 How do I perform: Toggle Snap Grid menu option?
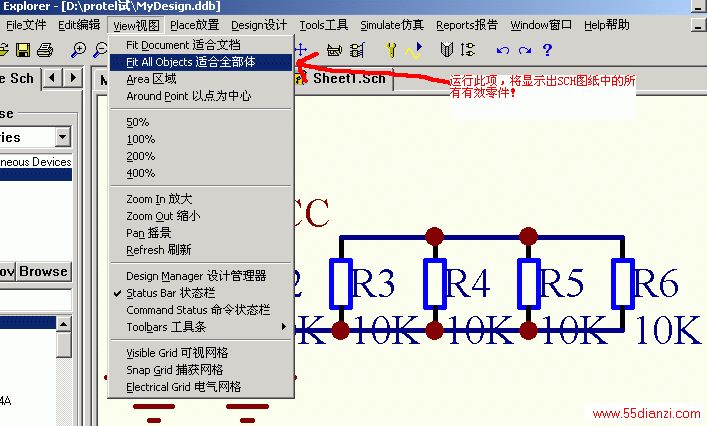click(x=201, y=370)
